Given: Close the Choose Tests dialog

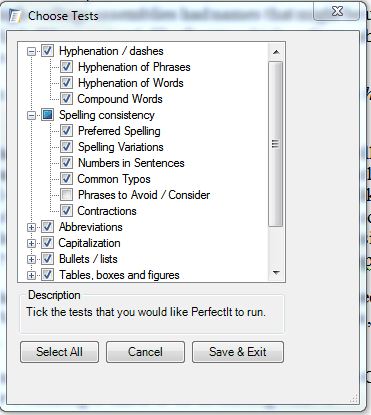Looking at the screenshot, I should [x=337, y=12].
